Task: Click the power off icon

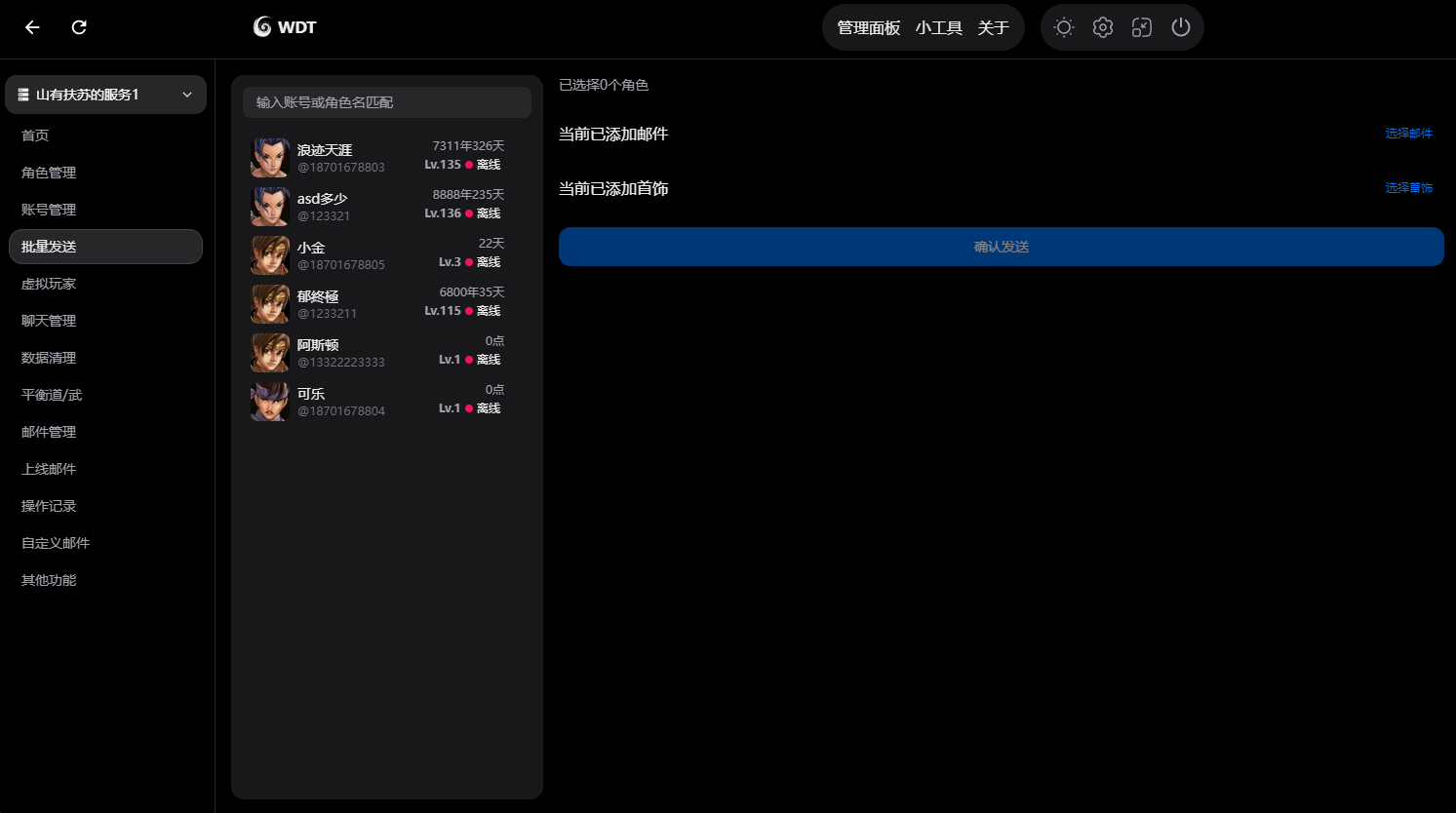Action: (1181, 27)
